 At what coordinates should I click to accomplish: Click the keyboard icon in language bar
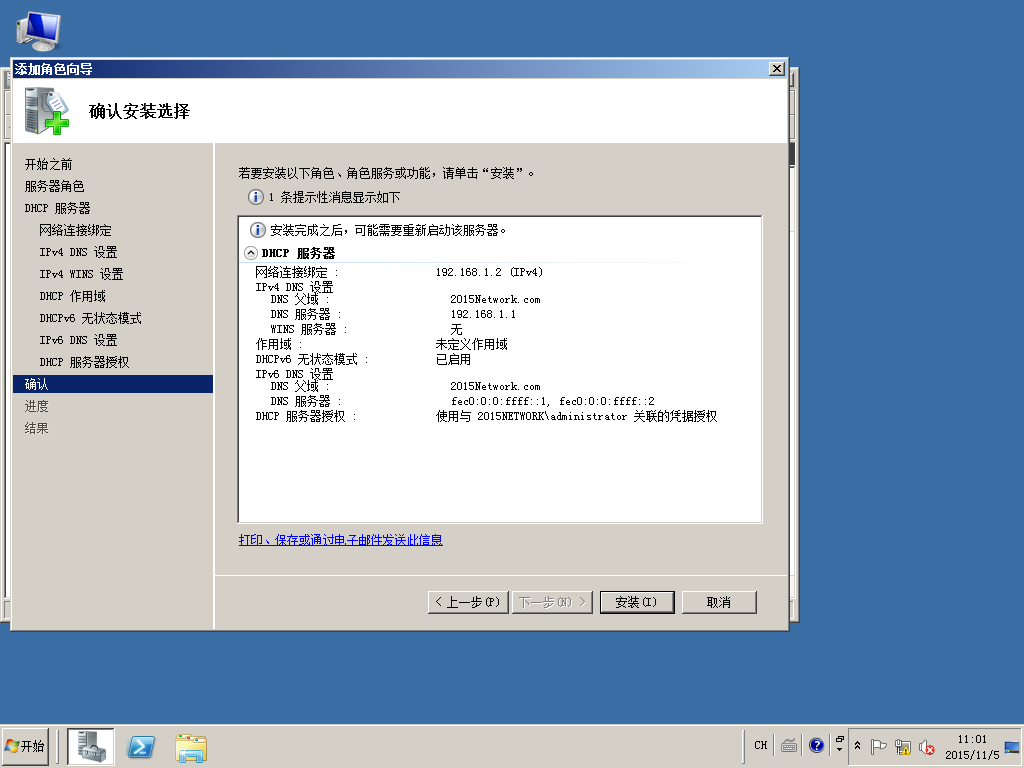tap(789, 745)
